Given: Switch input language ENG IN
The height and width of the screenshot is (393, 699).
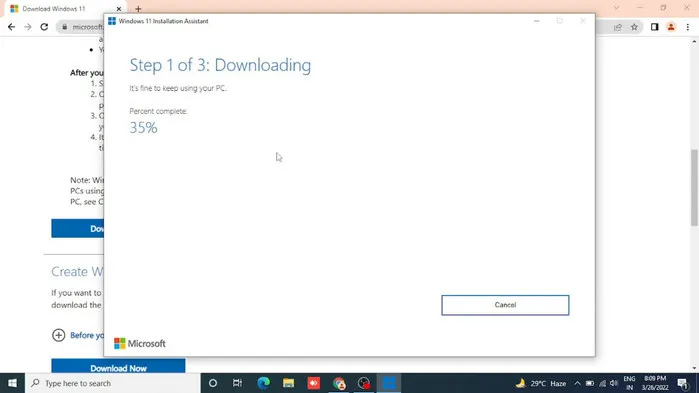Looking at the screenshot, I should click(629, 383).
